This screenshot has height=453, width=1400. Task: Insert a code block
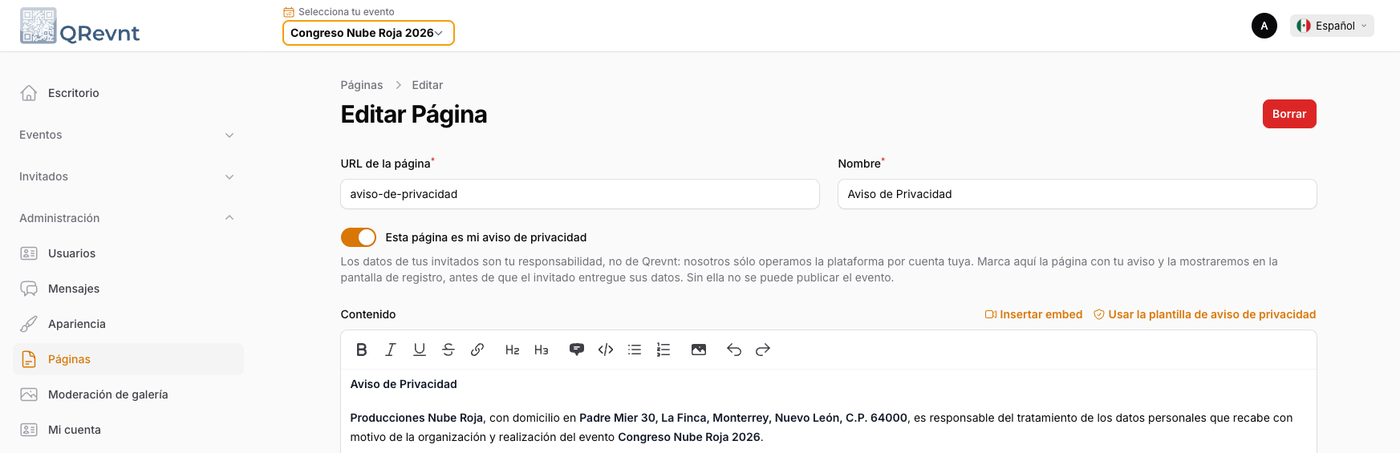tap(605, 349)
